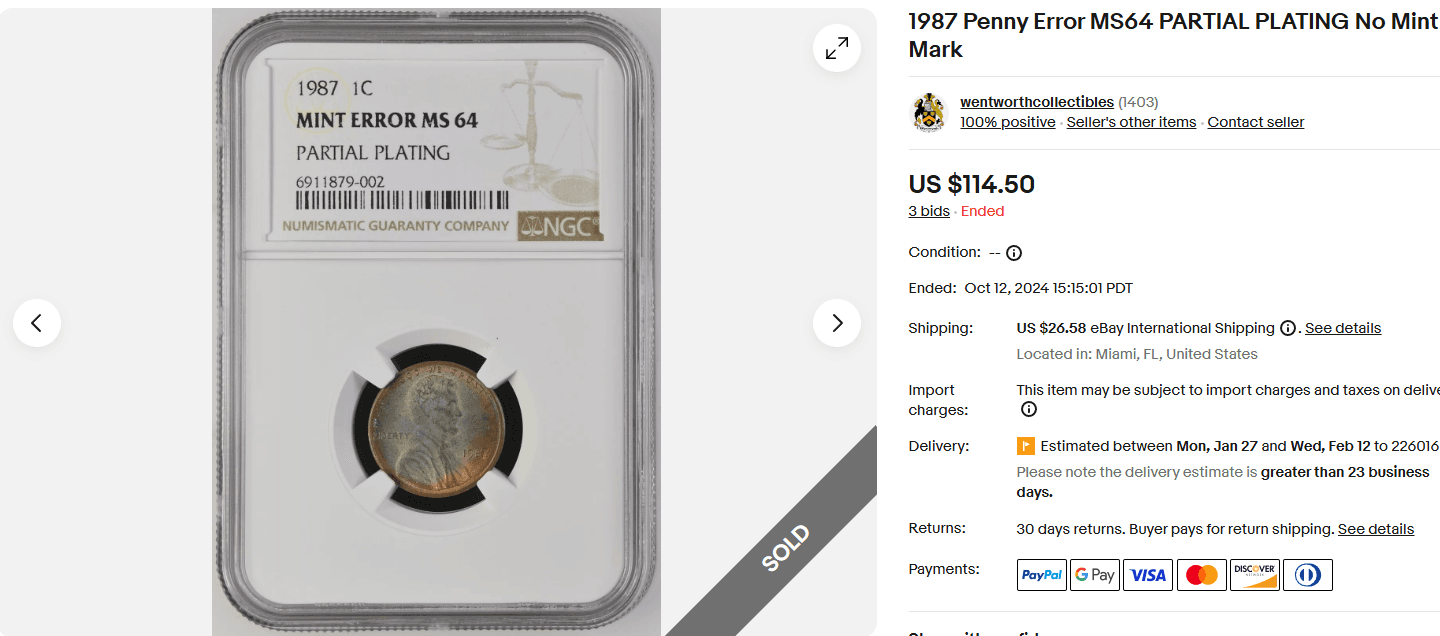Click the Diners Club payment icon
The height and width of the screenshot is (636, 1440).
point(1307,574)
